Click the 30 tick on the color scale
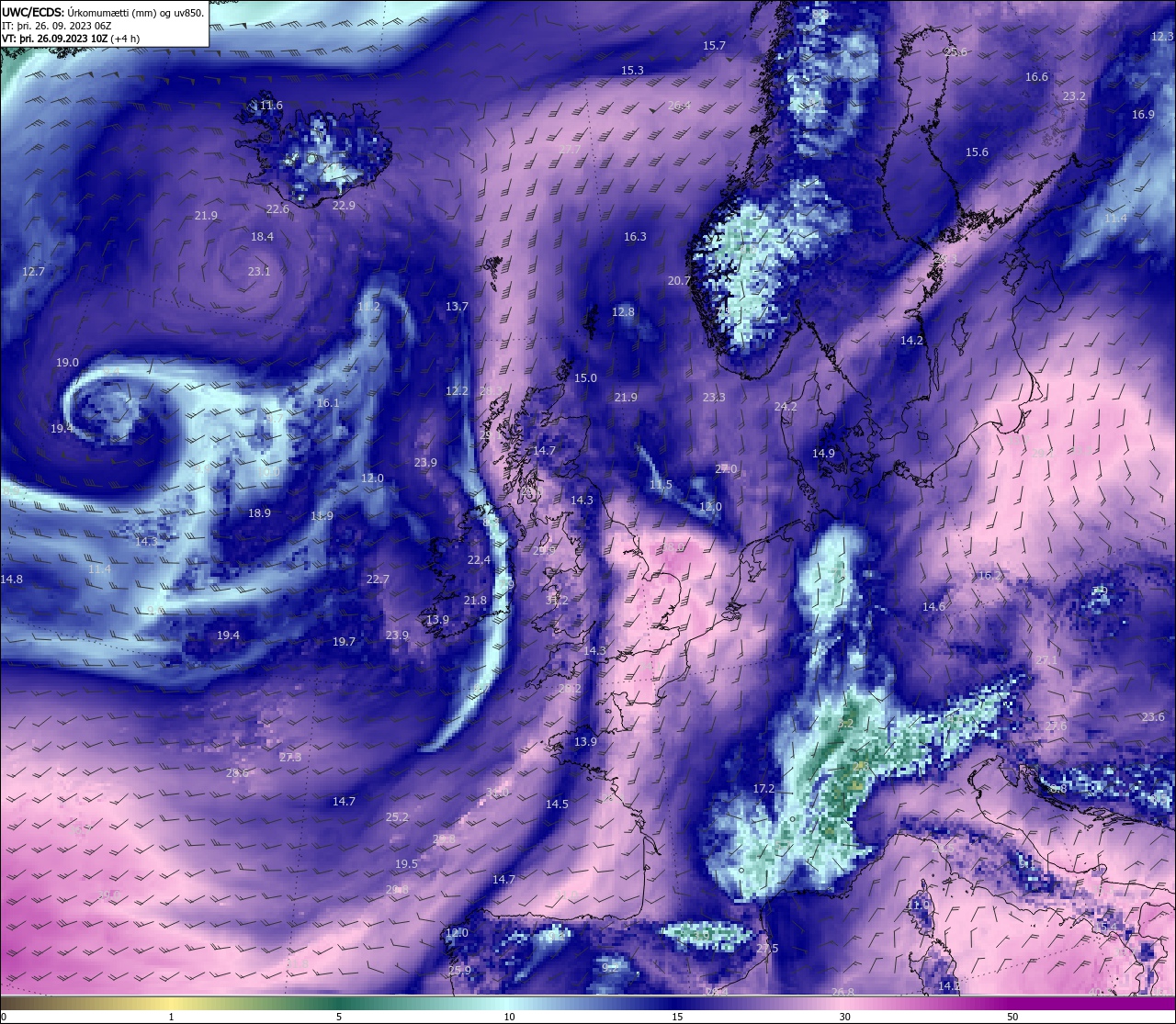Viewport: 1176px width, 1024px height. click(x=844, y=1017)
